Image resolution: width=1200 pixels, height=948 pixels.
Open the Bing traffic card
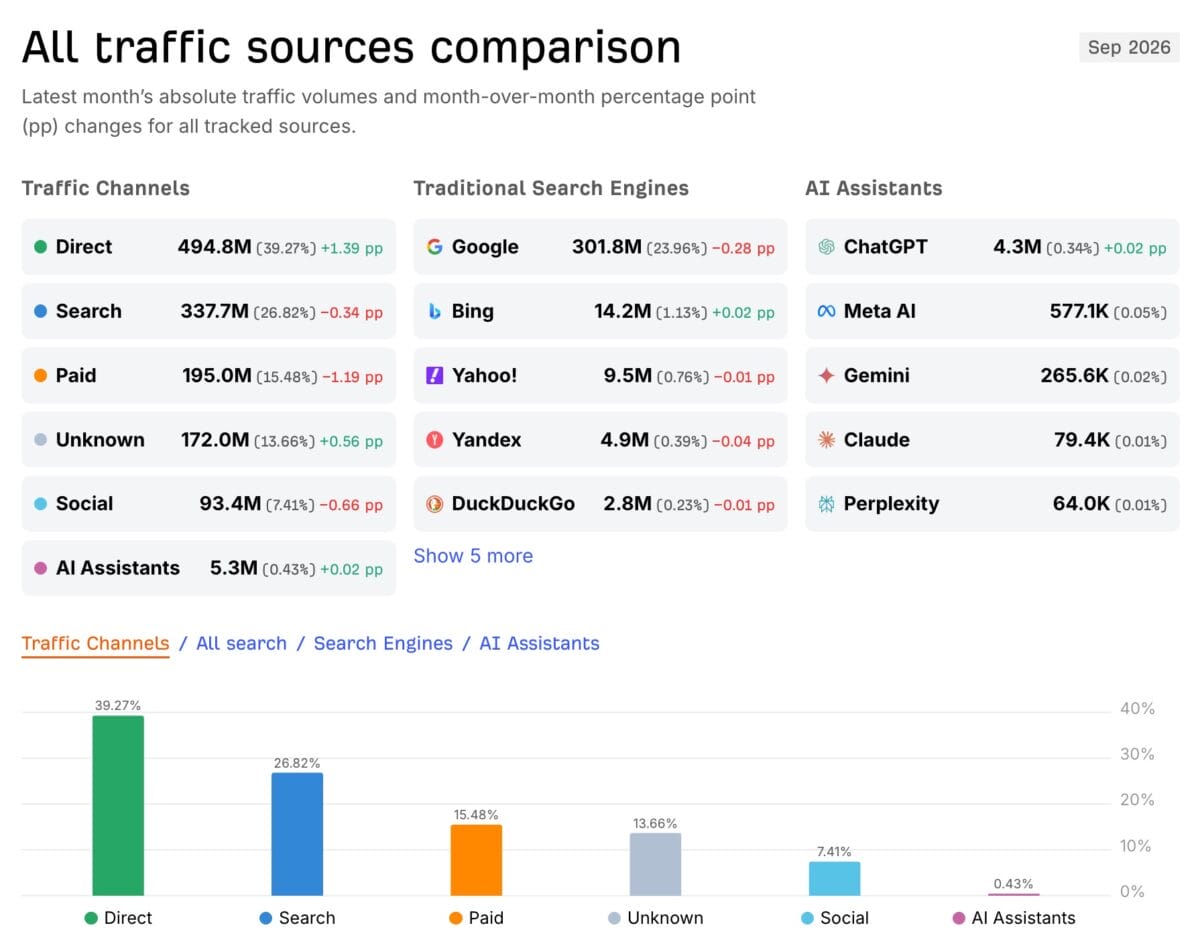click(x=600, y=311)
